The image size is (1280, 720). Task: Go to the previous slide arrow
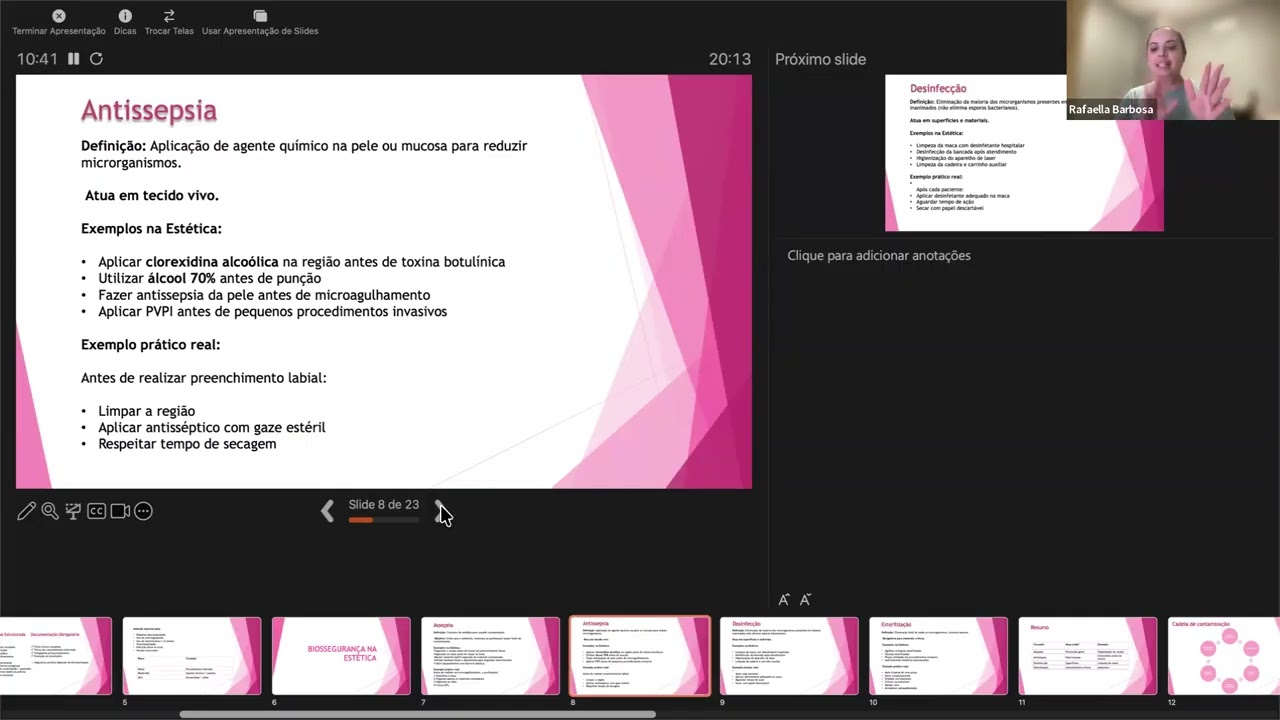327,511
